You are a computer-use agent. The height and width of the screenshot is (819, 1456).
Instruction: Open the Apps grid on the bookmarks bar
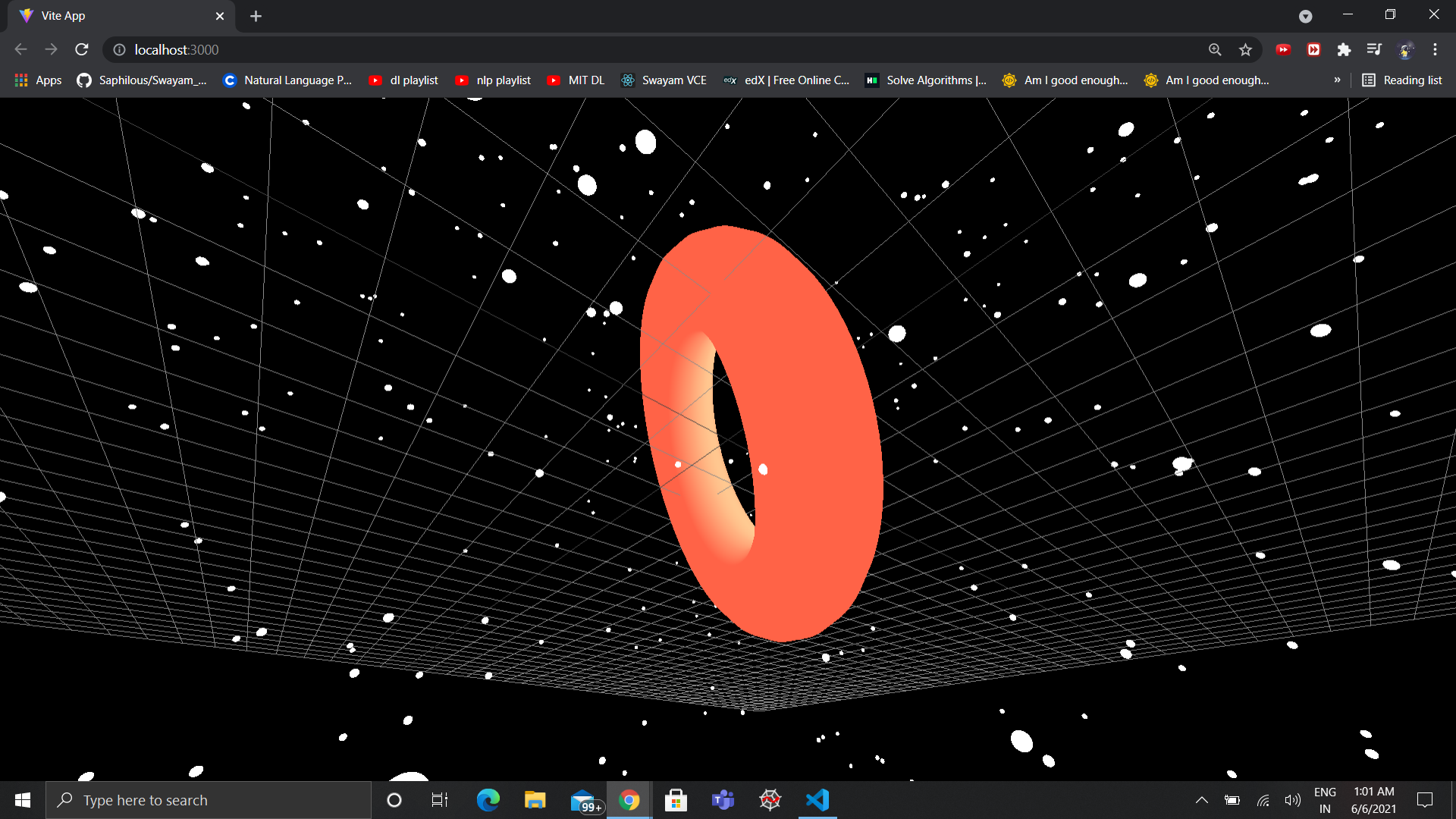[21, 80]
